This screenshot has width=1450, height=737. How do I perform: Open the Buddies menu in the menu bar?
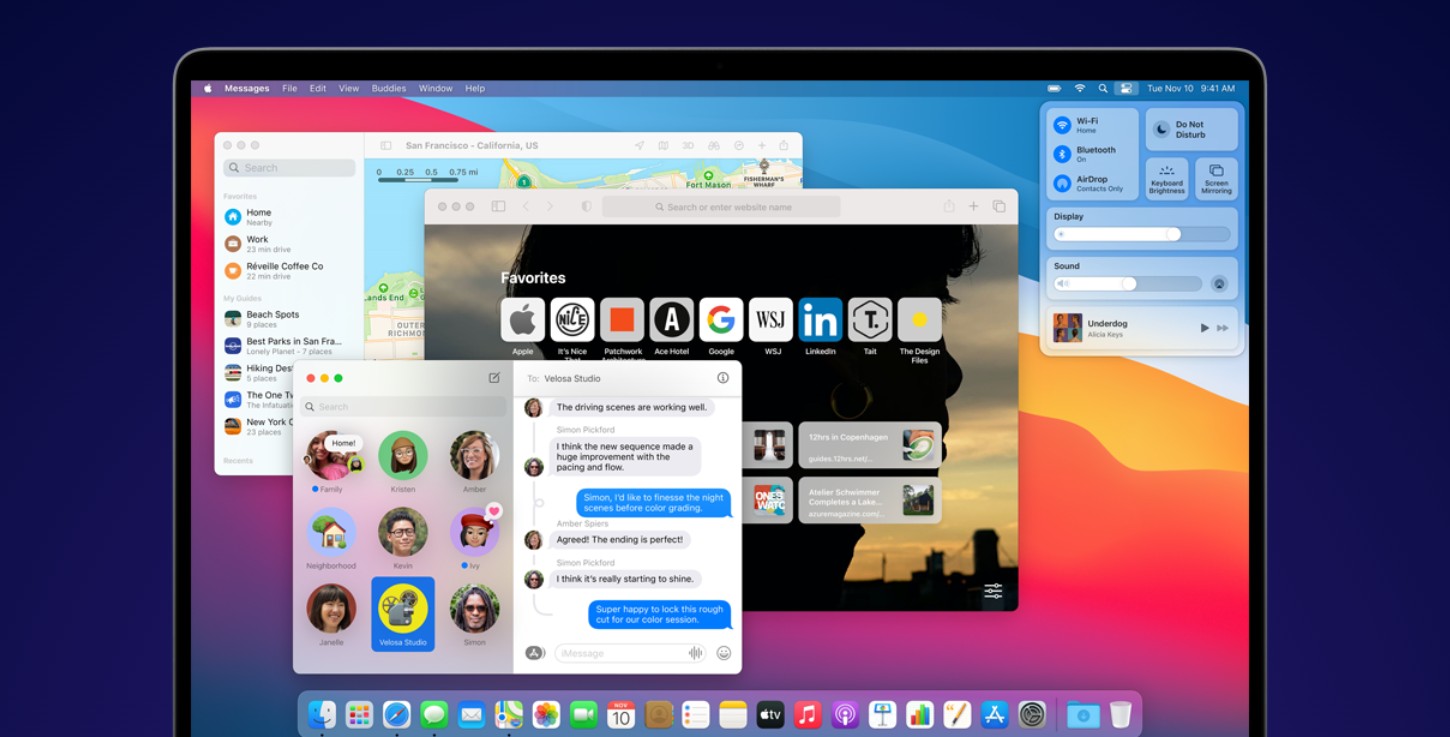tap(388, 88)
